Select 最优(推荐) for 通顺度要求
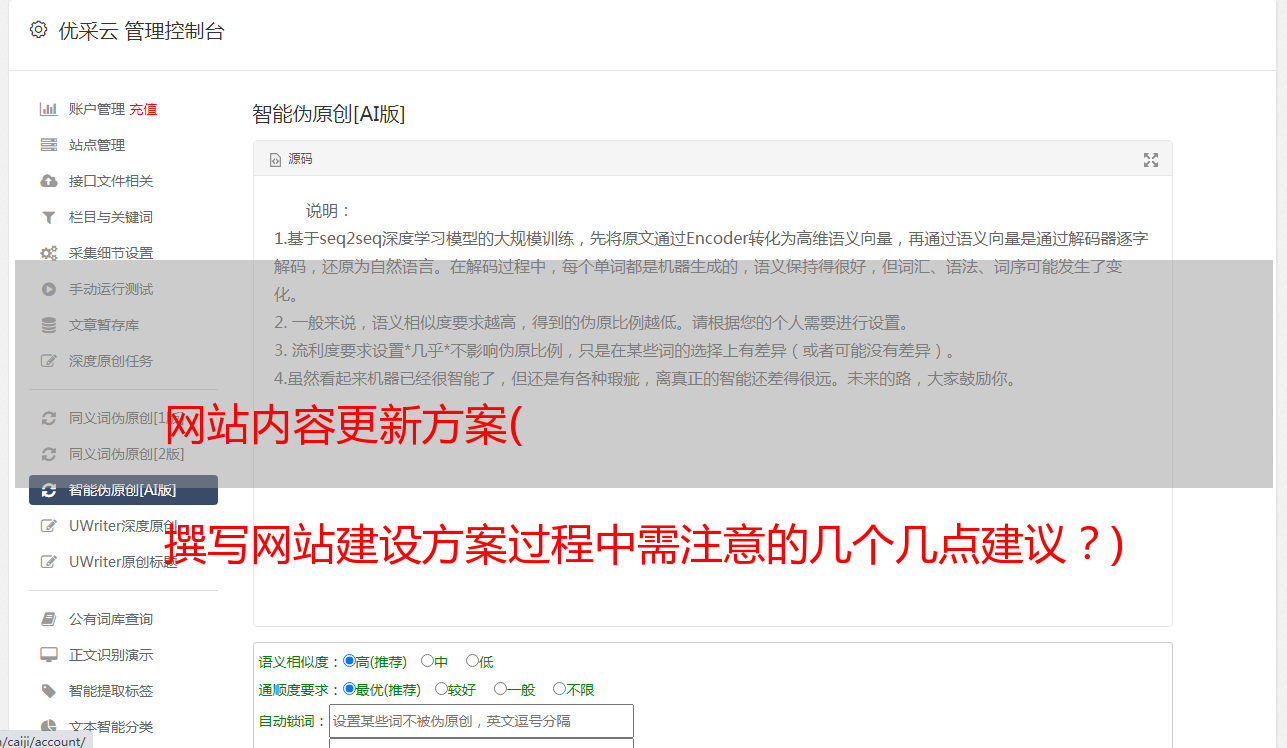 click(x=349, y=689)
